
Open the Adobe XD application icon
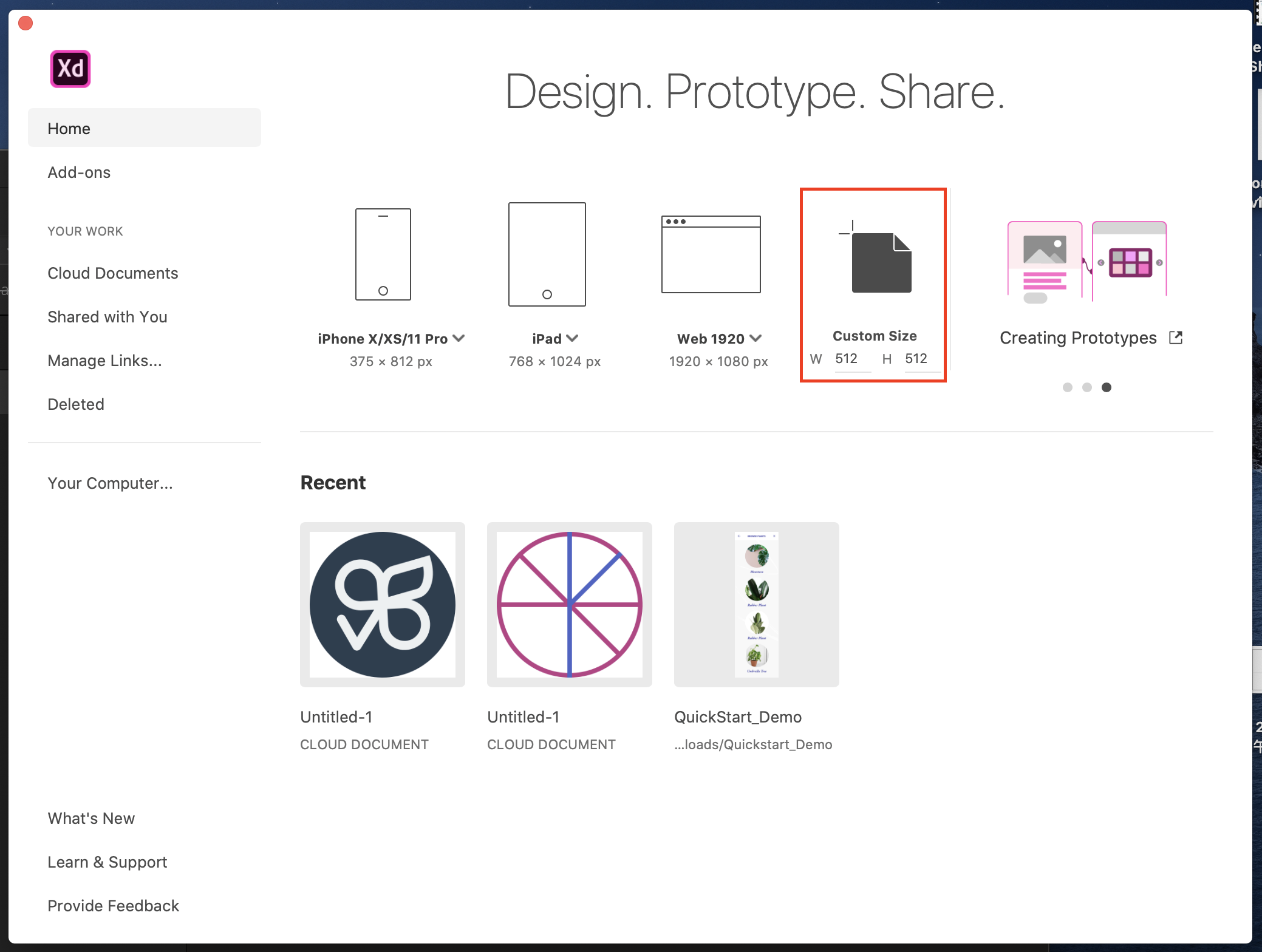69,68
